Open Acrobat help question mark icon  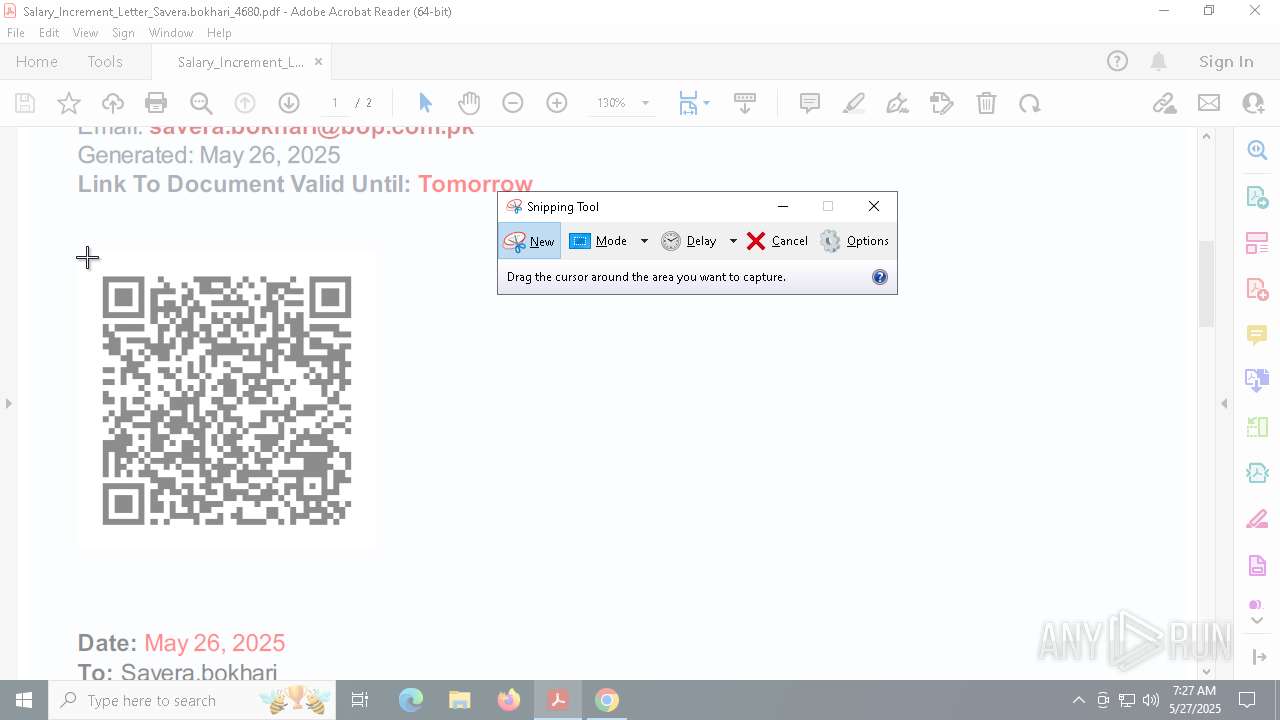(x=1117, y=62)
